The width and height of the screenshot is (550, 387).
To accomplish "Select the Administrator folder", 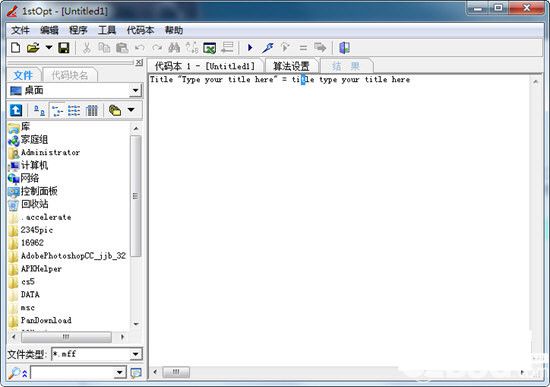I will pyautogui.click(x=50, y=153).
